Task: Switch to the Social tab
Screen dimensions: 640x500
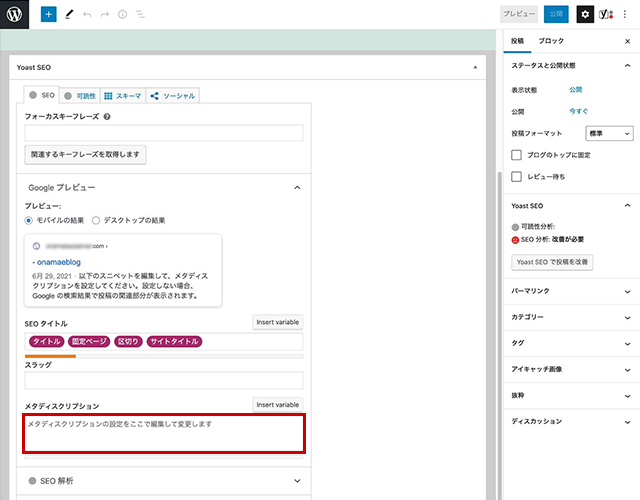Action: click(173, 96)
